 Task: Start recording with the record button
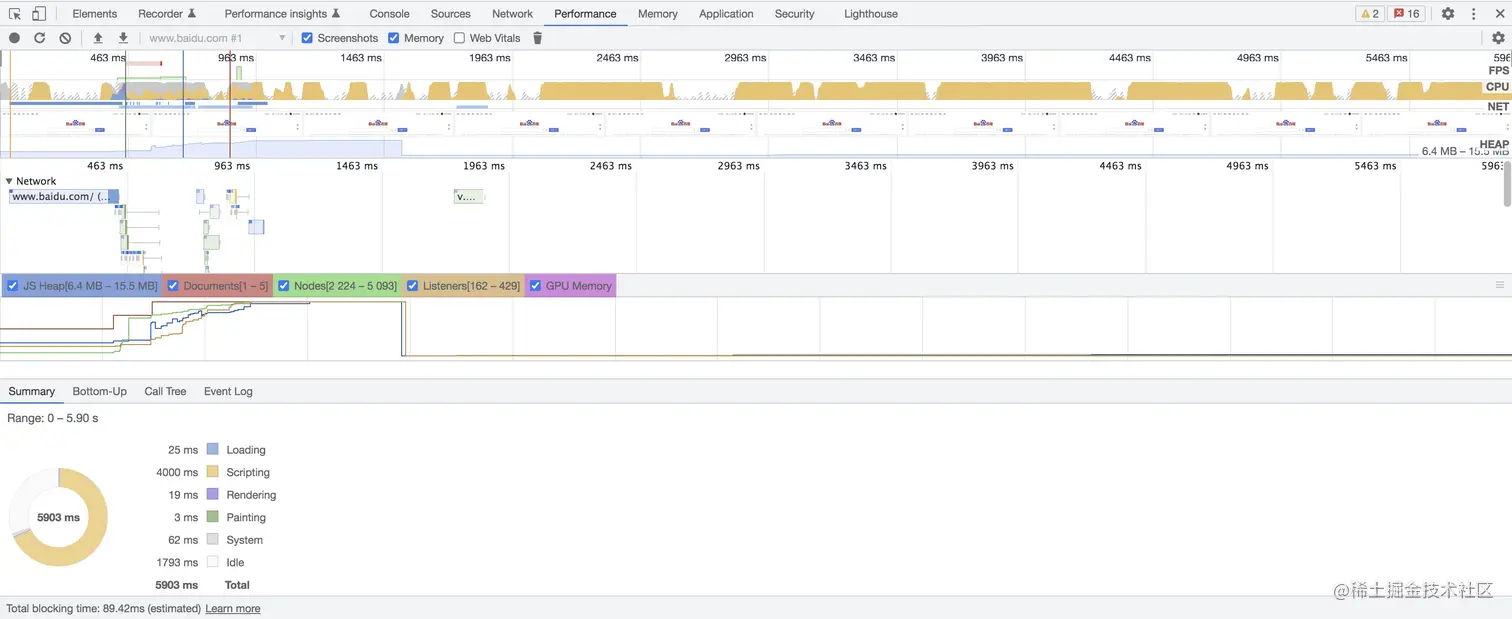pos(15,38)
